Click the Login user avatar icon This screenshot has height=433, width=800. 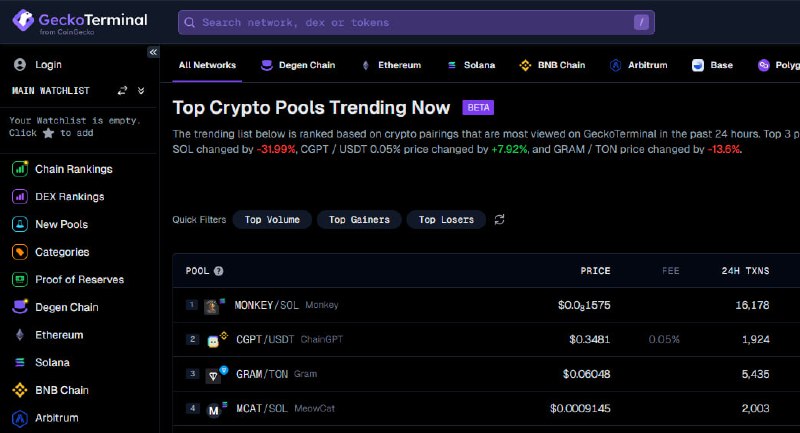click(x=20, y=65)
